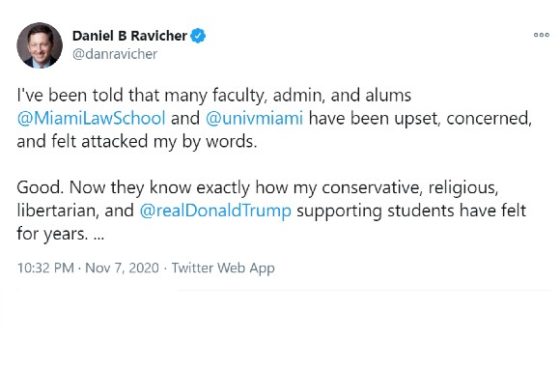The image size is (560, 367).
Task: Open the three-dot more options menu
Action: point(541,35)
